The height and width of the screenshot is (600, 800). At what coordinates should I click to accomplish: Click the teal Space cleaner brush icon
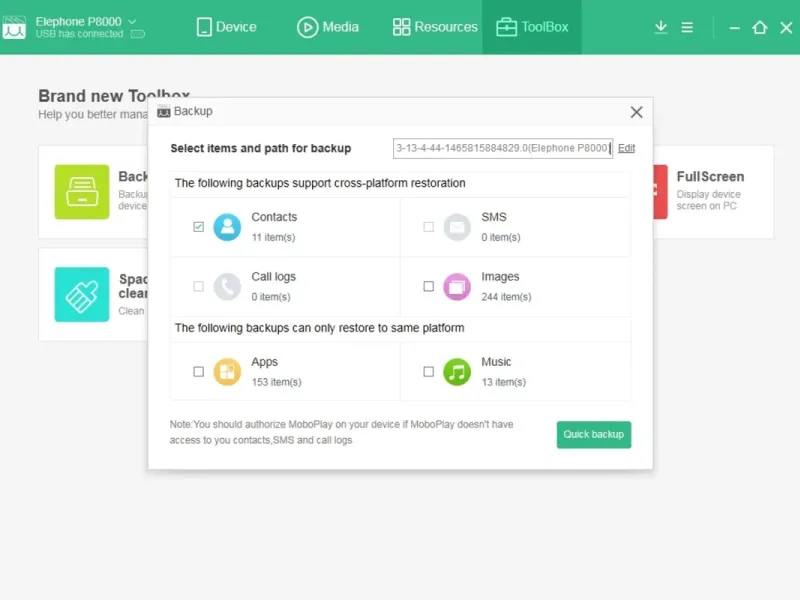82,294
